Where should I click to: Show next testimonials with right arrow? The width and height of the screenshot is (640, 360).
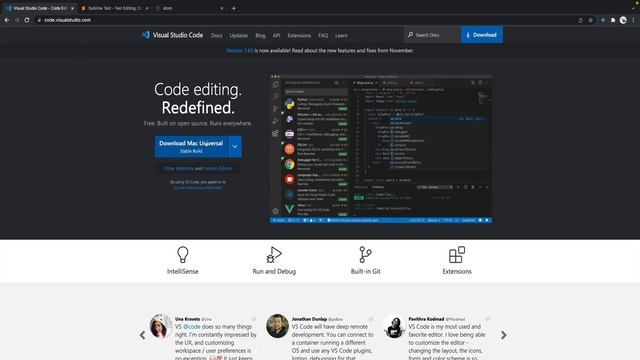point(504,335)
